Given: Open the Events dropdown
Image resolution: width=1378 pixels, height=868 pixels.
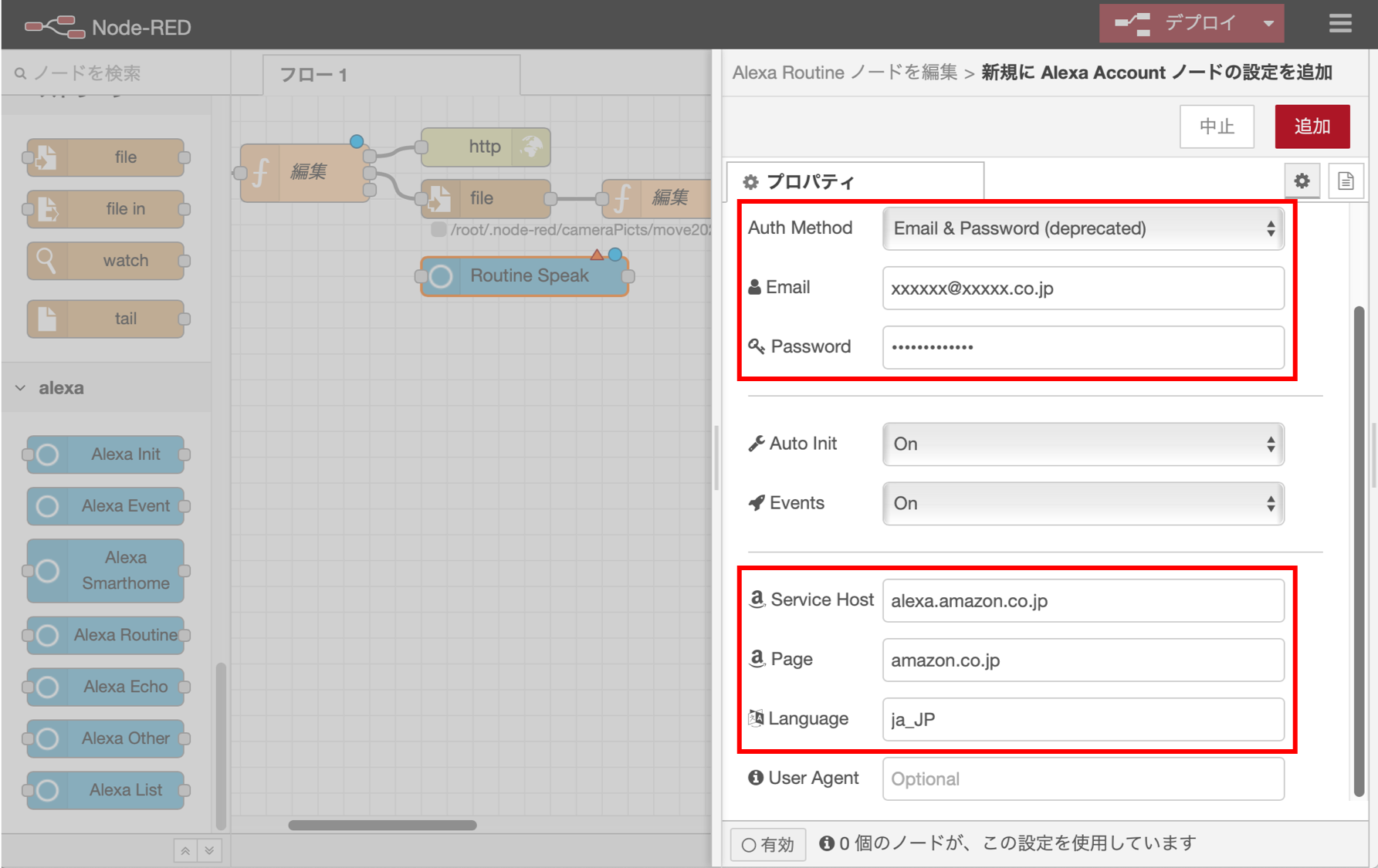Looking at the screenshot, I should tap(1083, 504).
